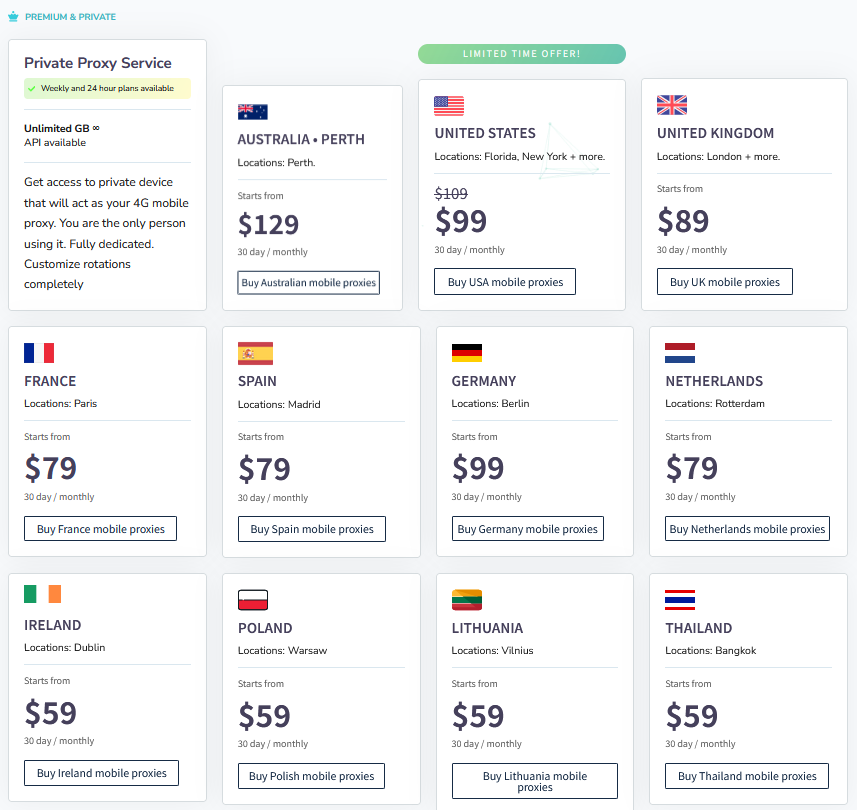Click the Spain flag icon
The image size is (857, 810).
[255, 353]
